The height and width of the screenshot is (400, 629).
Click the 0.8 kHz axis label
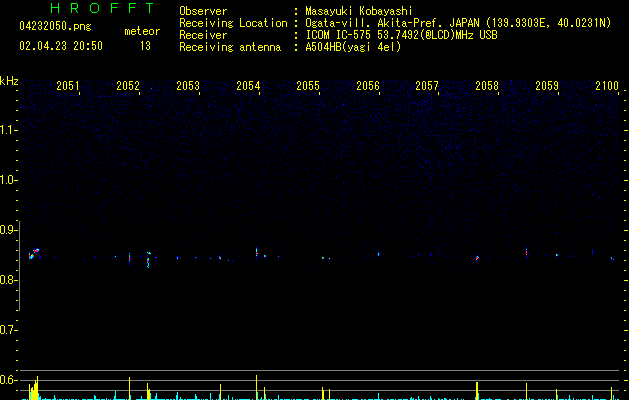click(x=8, y=280)
